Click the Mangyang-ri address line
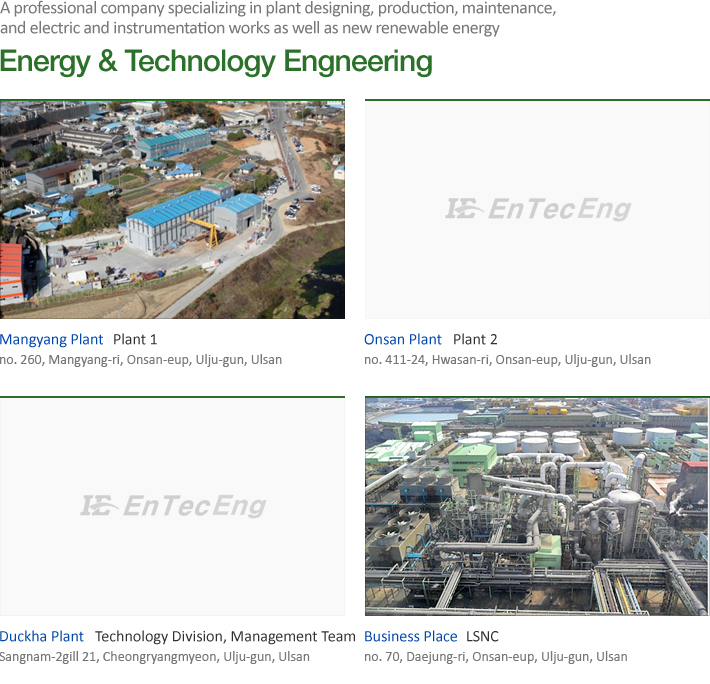Viewport: 710px width, 684px height. tap(141, 360)
